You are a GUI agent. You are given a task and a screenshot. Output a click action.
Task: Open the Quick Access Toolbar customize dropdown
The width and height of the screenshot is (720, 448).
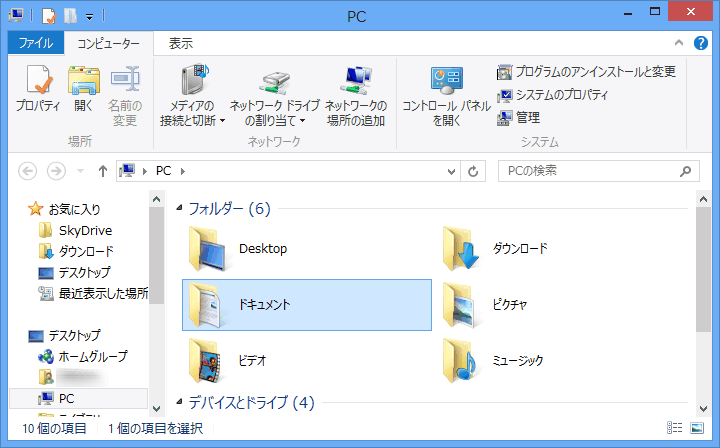click(90, 17)
